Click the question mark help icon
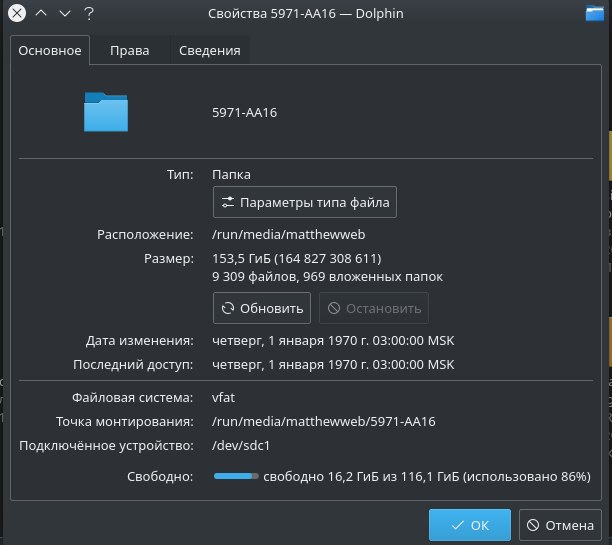Viewport: 612px width, 545px height. (x=89, y=14)
